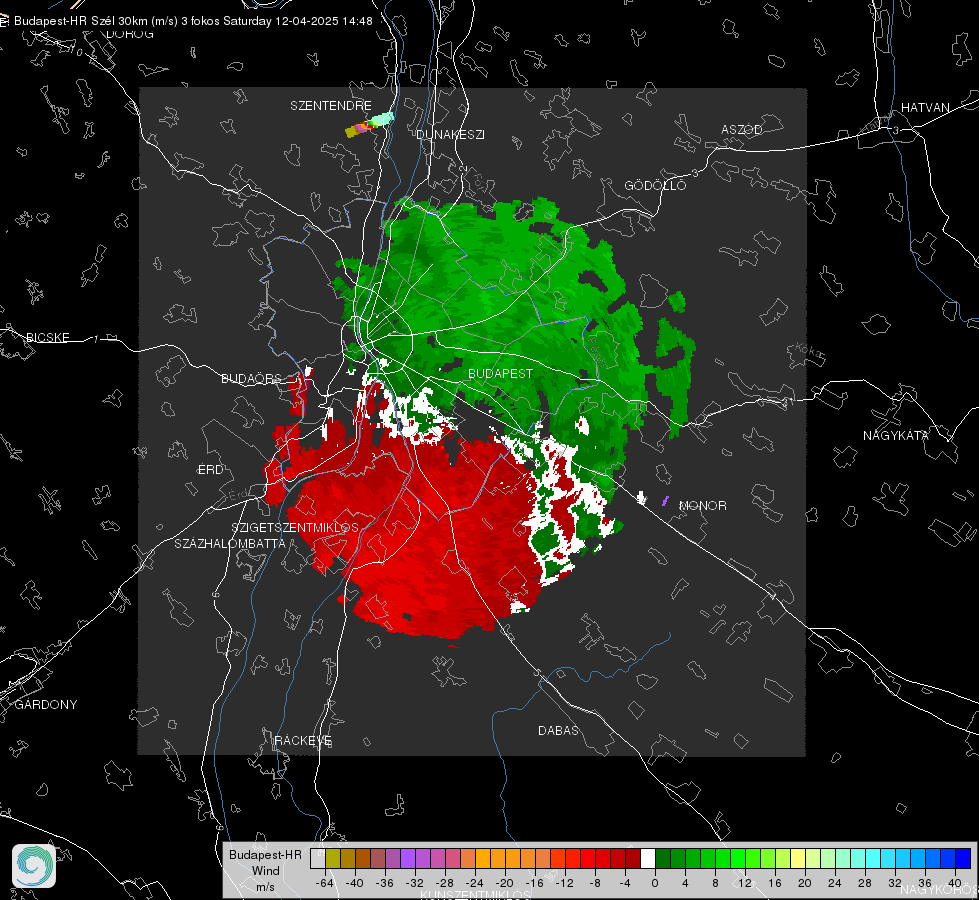The height and width of the screenshot is (900, 979).
Task: Click the olive swatch above -64 label
Action: (333, 858)
